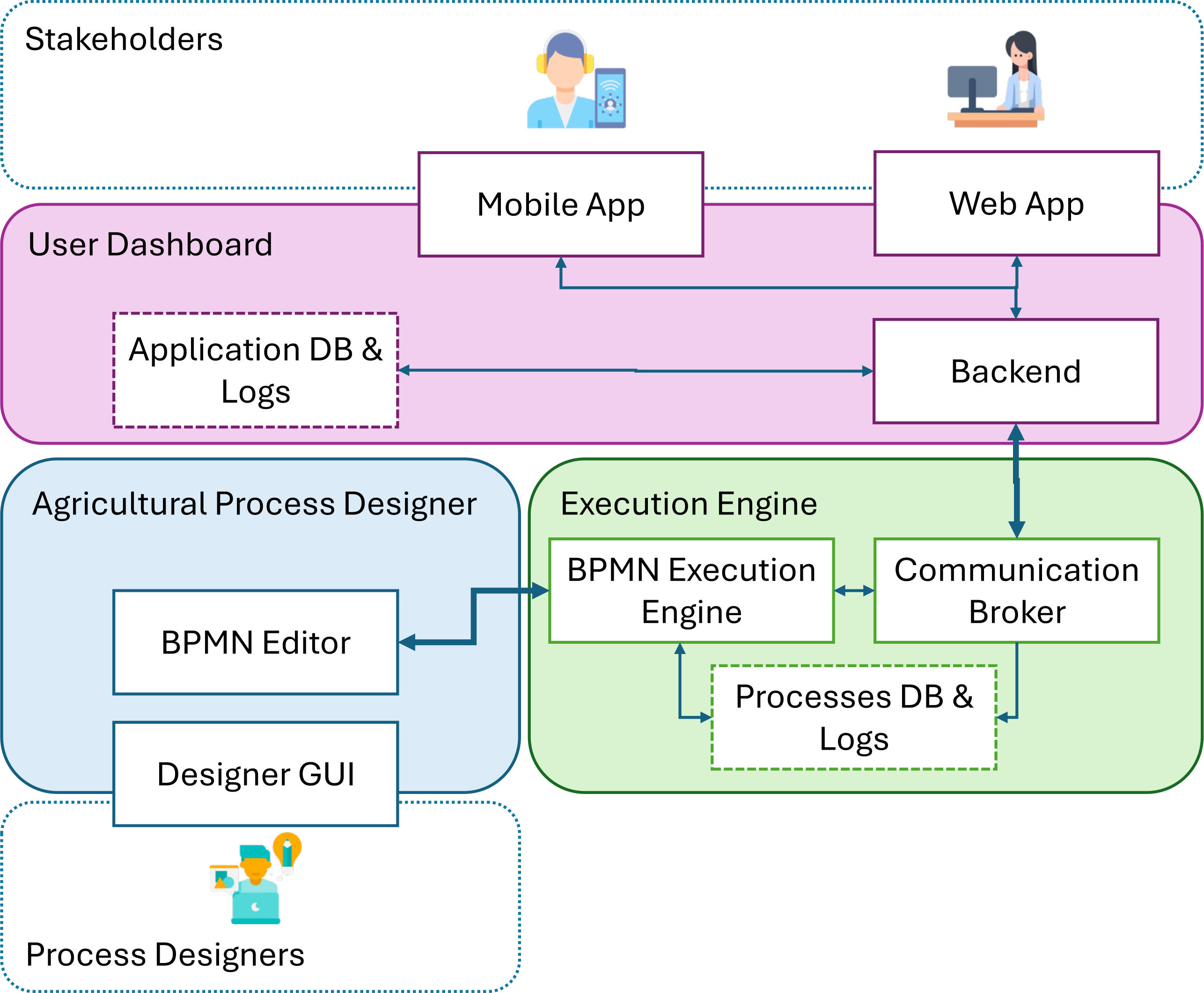Select the Web App box
The width and height of the screenshot is (1204, 993).
click(1016, 203)
